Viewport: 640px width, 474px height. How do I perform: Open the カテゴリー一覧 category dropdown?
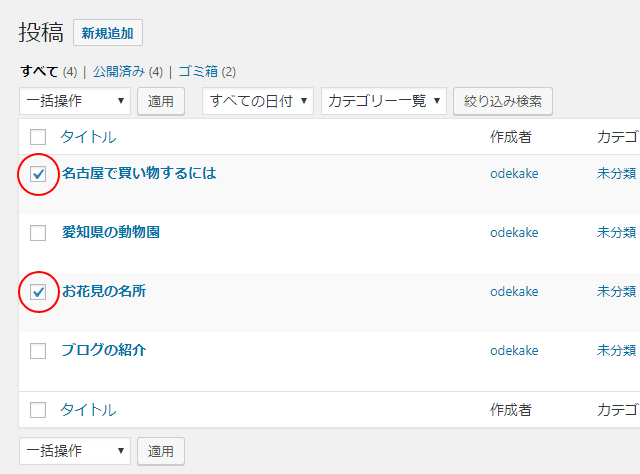[x=384, y=101]
